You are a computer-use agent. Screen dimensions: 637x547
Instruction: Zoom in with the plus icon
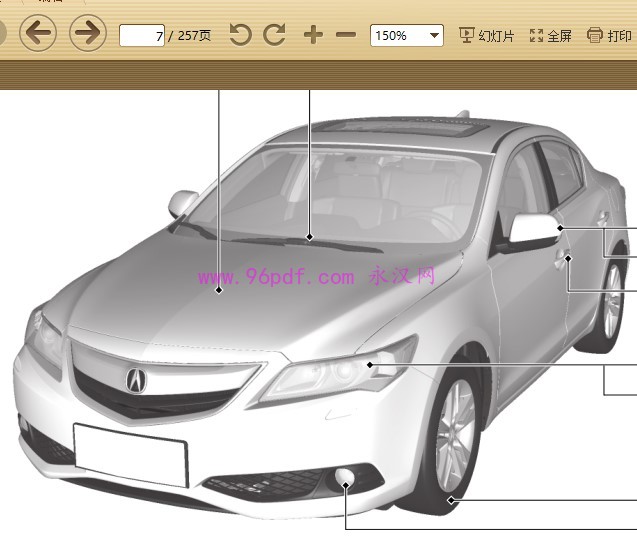coord(313,36)
